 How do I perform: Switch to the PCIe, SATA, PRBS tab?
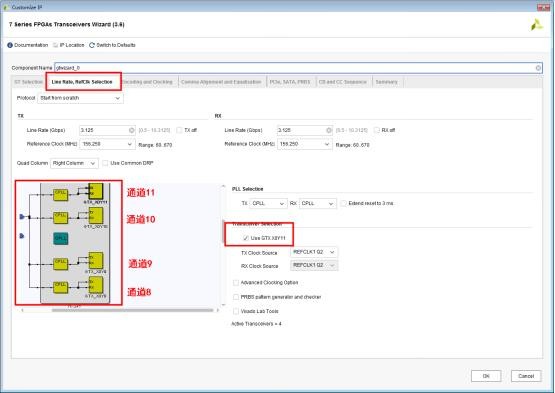click(290, 82)
